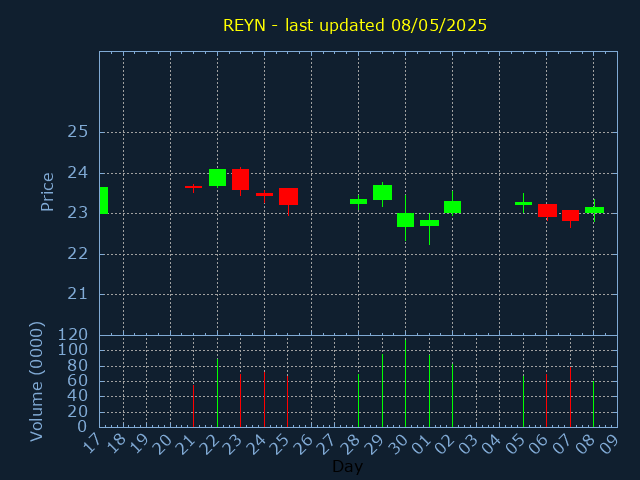Viewport: 640px width, 480px height.
Task: Click the green volume bar for day 08
Action: point(593,404)
